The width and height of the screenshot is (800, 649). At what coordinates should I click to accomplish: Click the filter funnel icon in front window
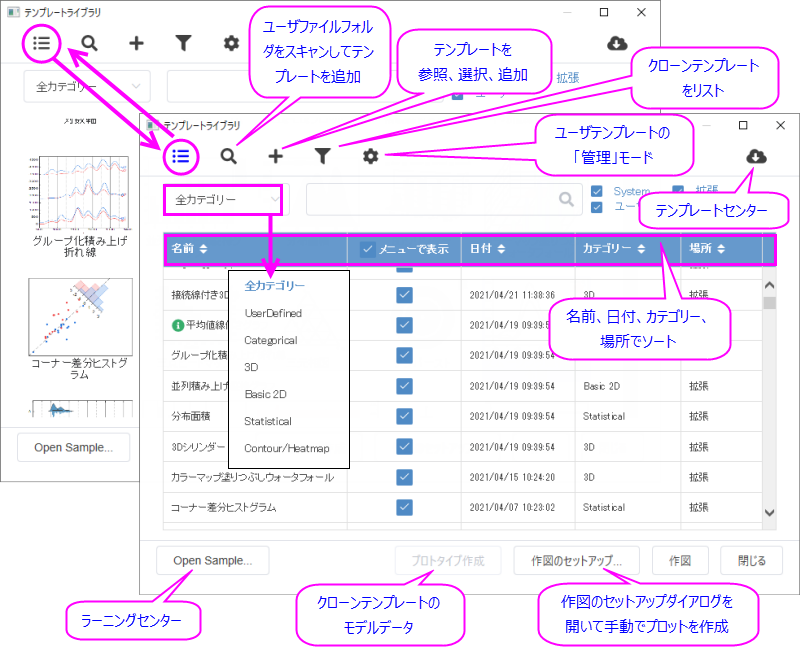click(322, 156)
